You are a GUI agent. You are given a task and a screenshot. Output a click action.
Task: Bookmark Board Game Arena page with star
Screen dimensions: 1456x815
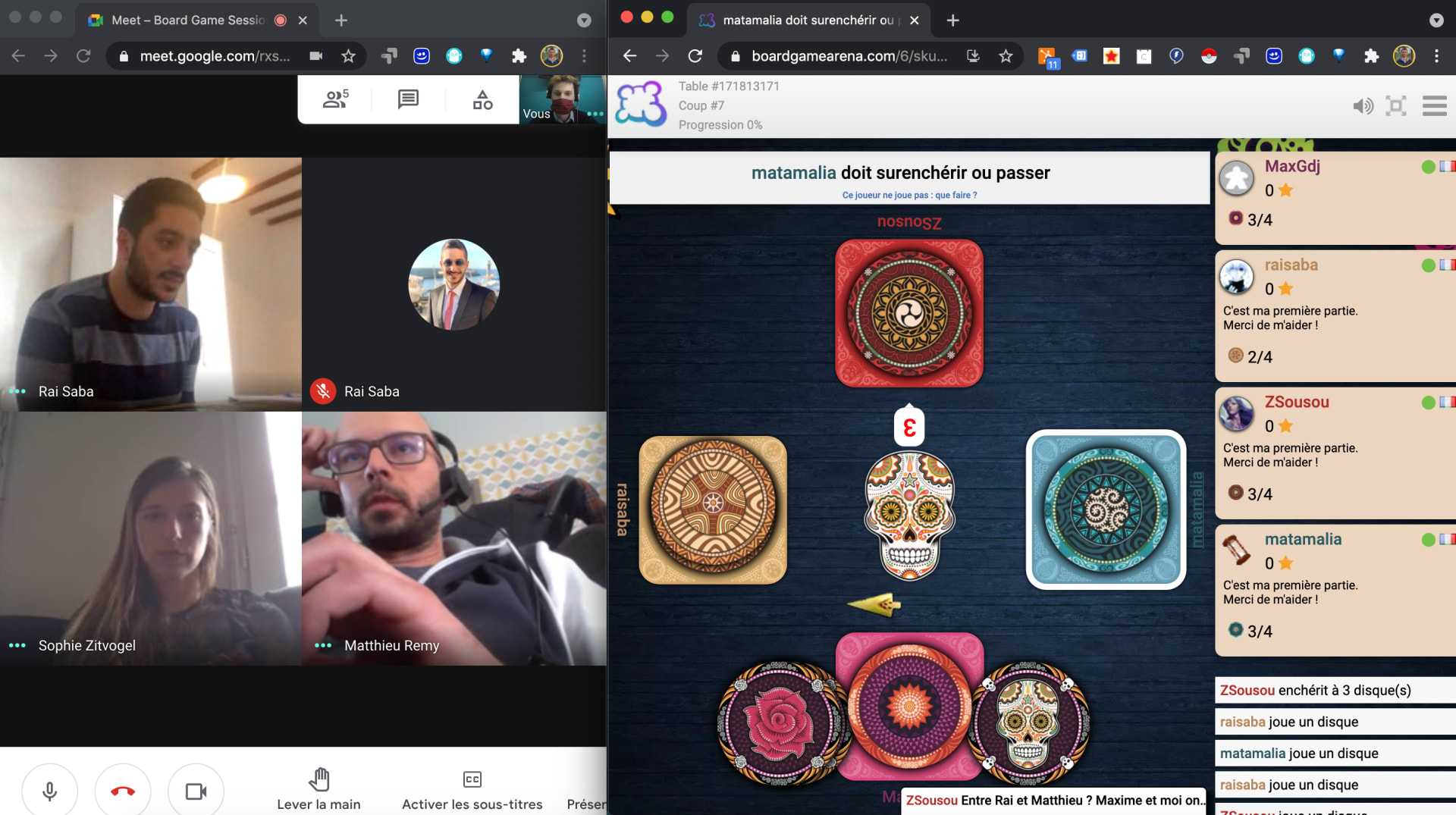click(x=1006, y=56)
